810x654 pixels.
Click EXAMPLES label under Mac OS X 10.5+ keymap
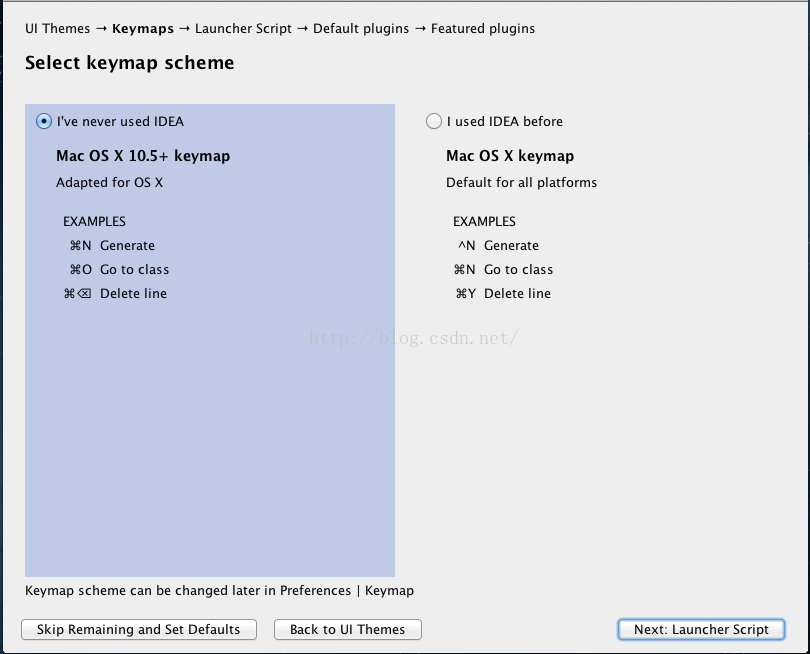point(95,222)
